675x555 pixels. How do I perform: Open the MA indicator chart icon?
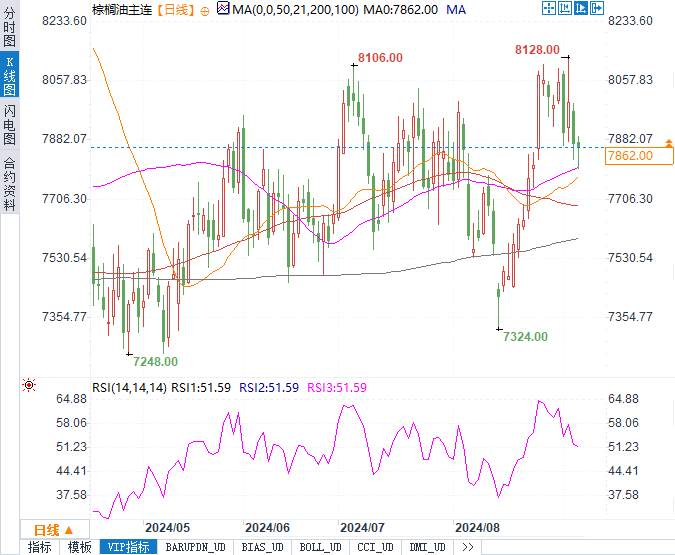point(223,8)
